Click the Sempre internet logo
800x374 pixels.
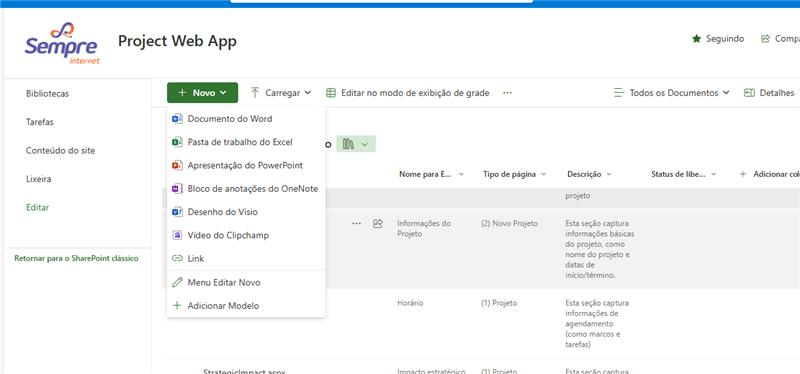pyautogui.click(x=62, y=43)
